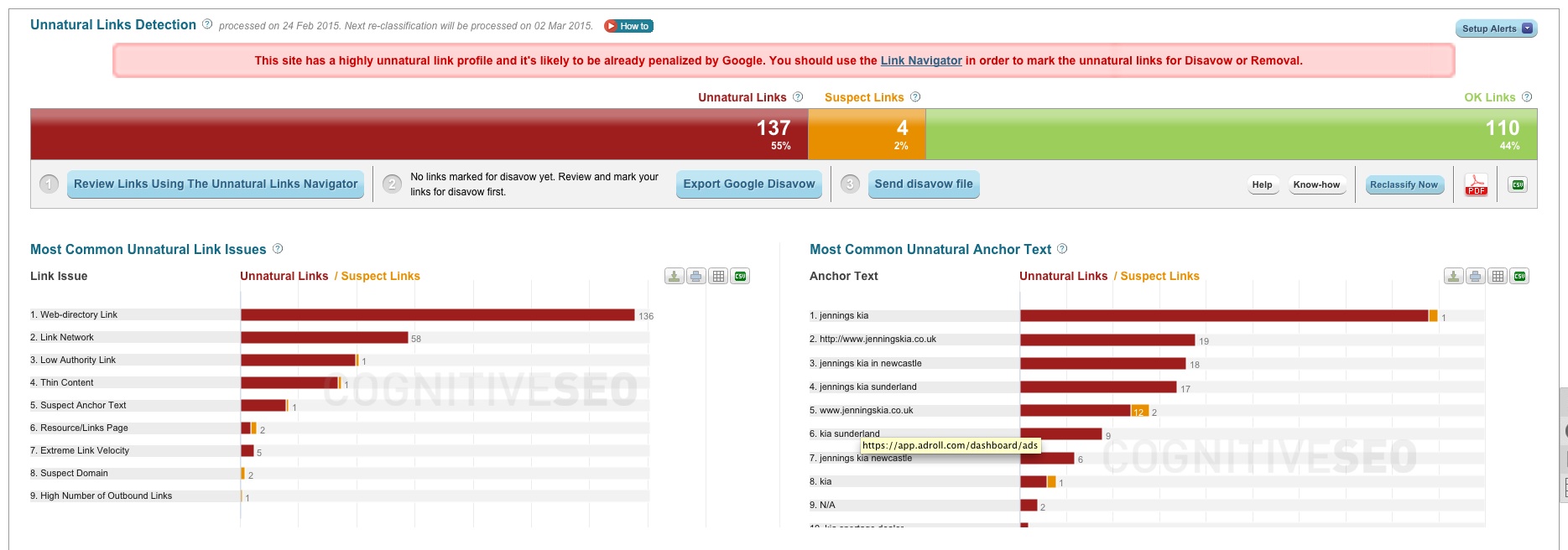Play the How to video button
The height and width of the screenshot is (550, 1568).
coord(628,26)
